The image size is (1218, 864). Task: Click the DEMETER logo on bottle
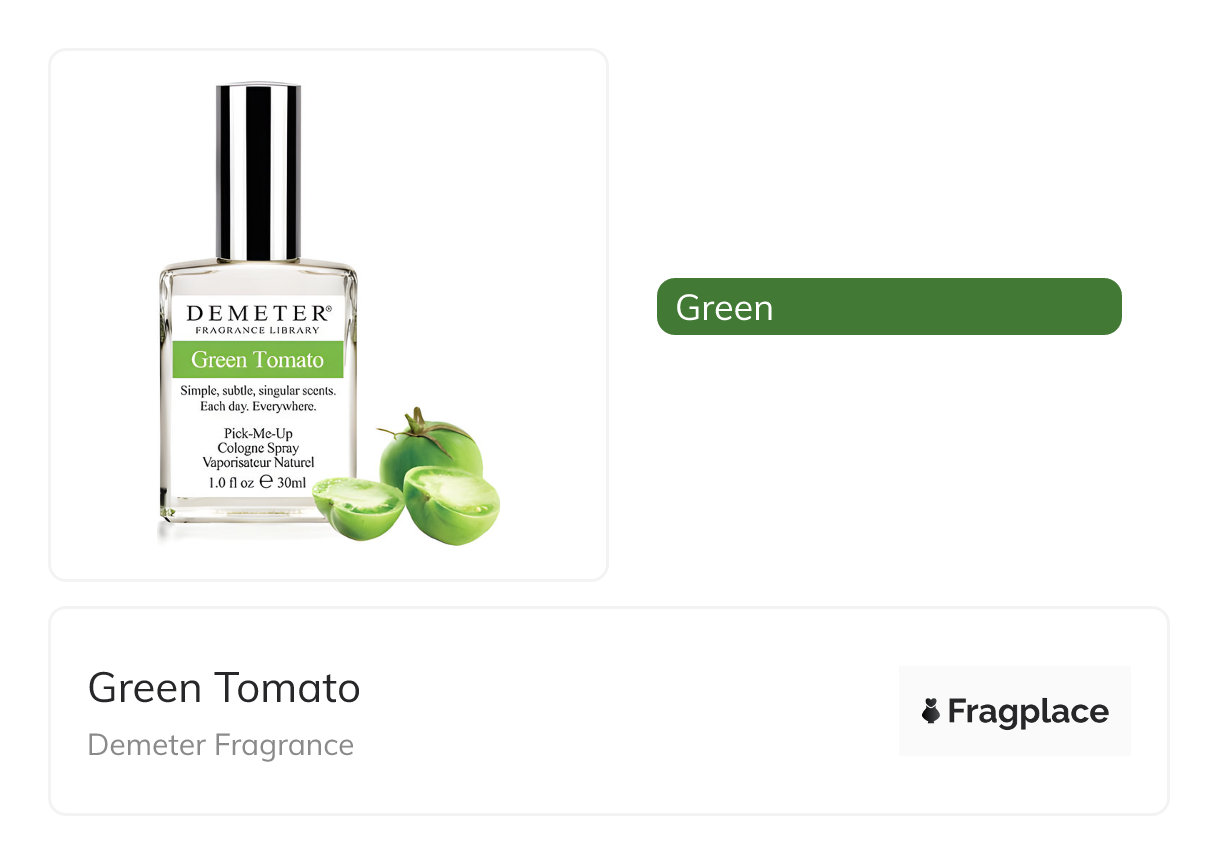(258, 313)
